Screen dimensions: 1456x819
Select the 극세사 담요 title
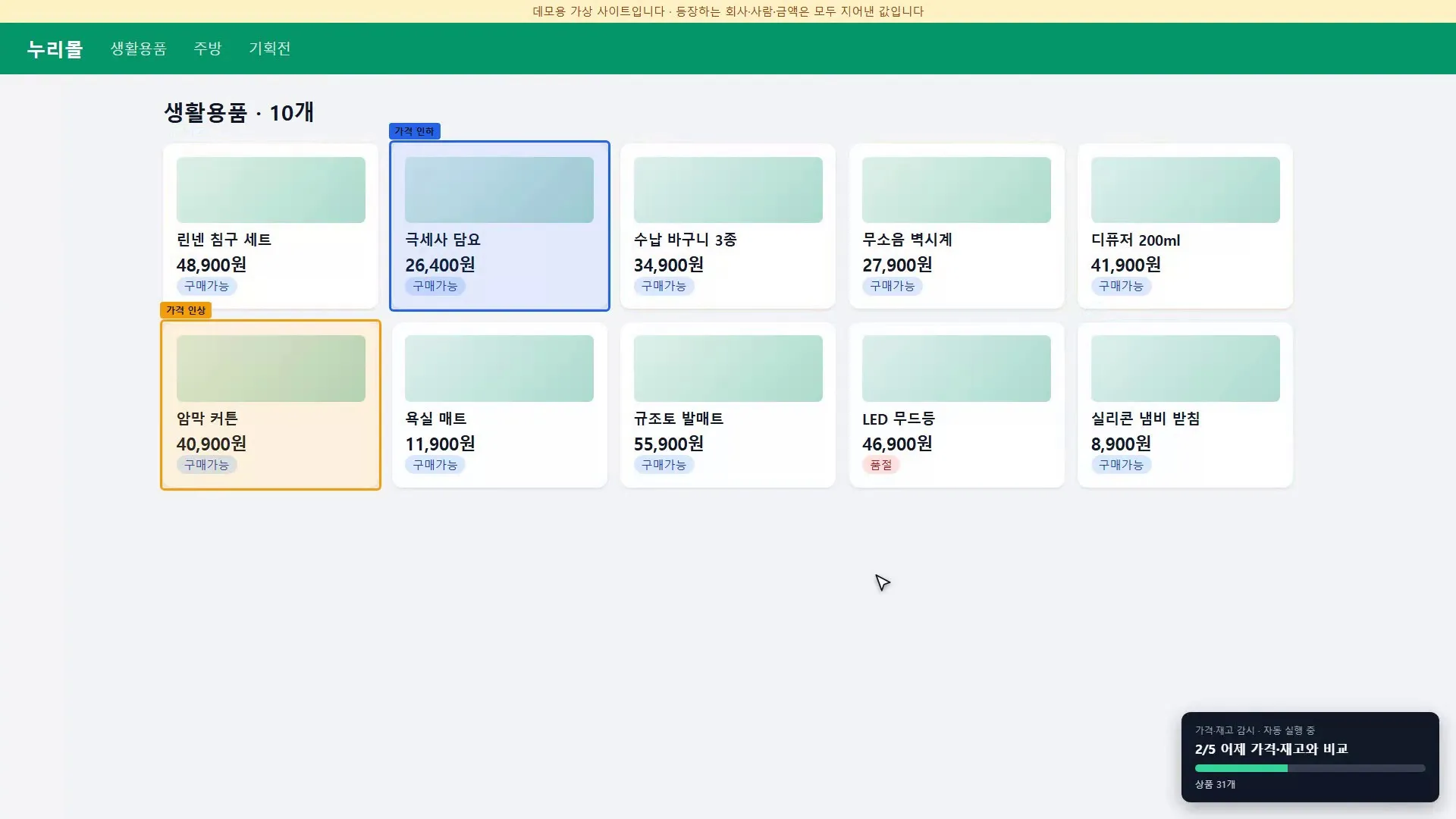pos(443,240)
